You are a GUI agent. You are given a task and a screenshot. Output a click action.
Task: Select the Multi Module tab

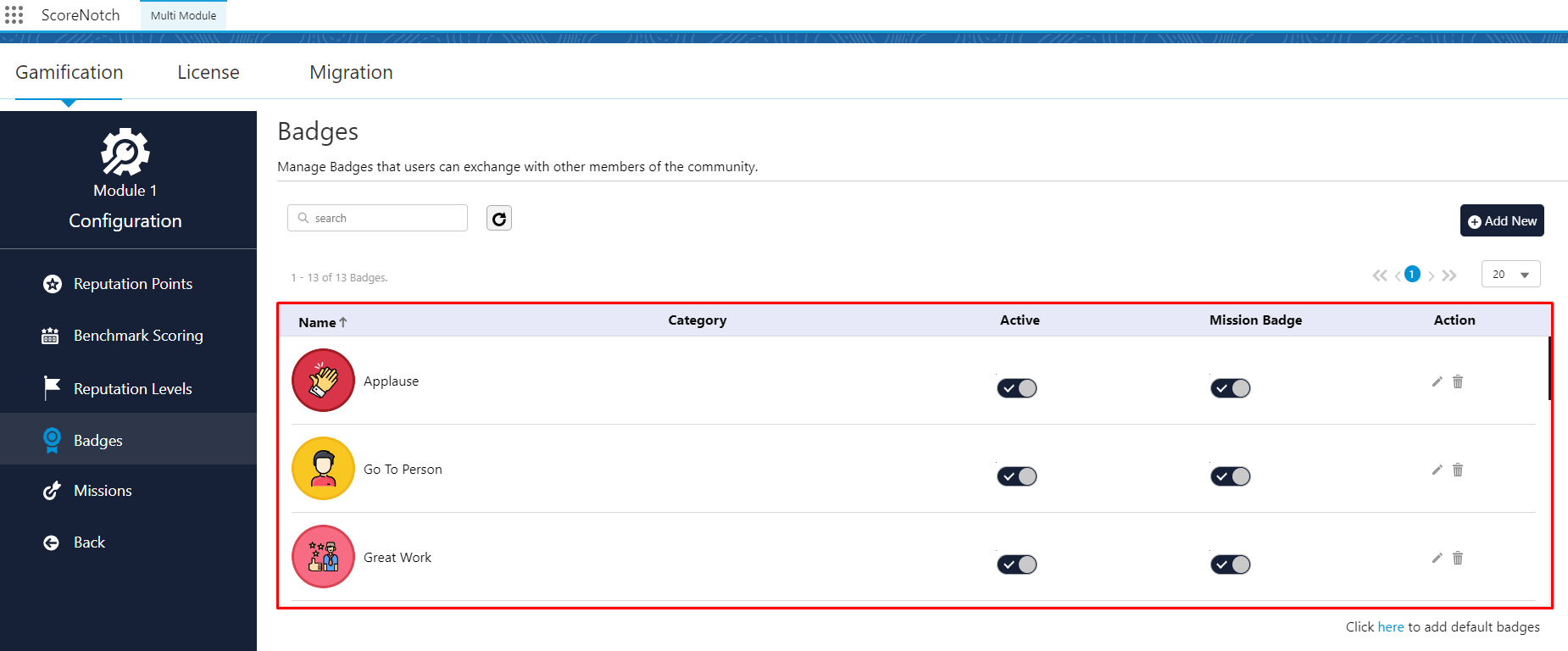click(183, 15)
